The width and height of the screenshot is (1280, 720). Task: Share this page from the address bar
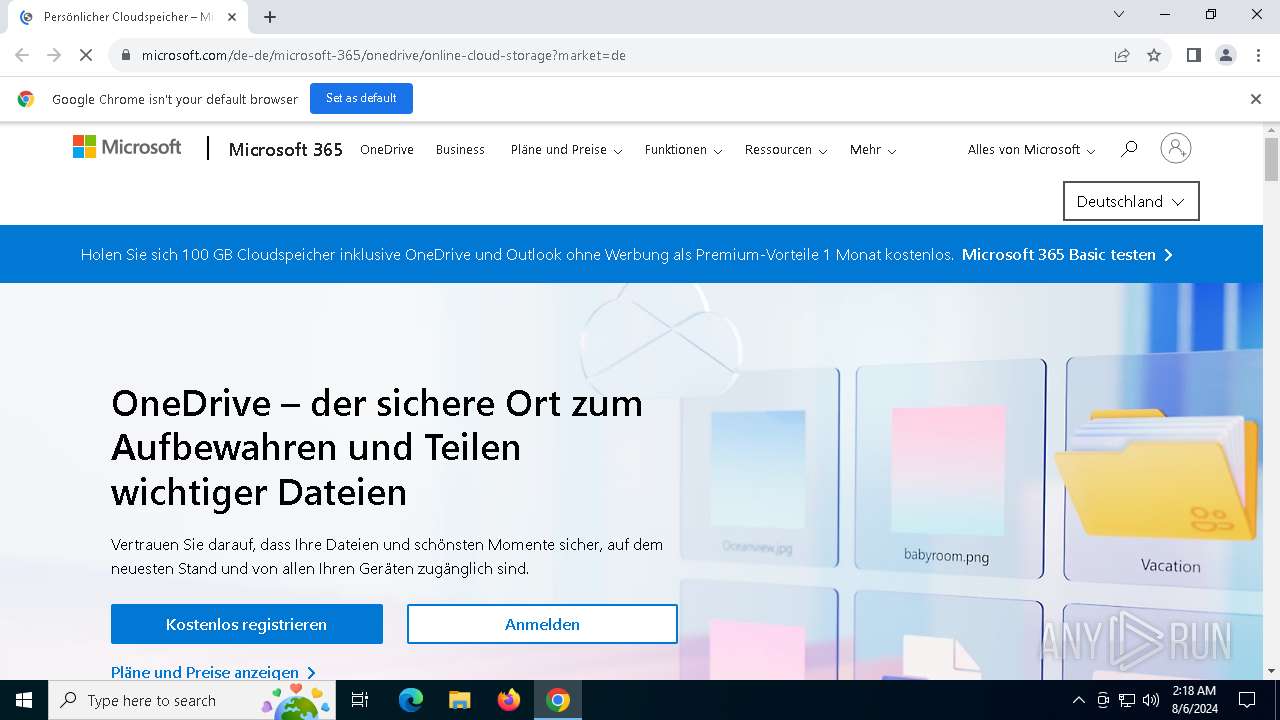[x=1122, y=55]
